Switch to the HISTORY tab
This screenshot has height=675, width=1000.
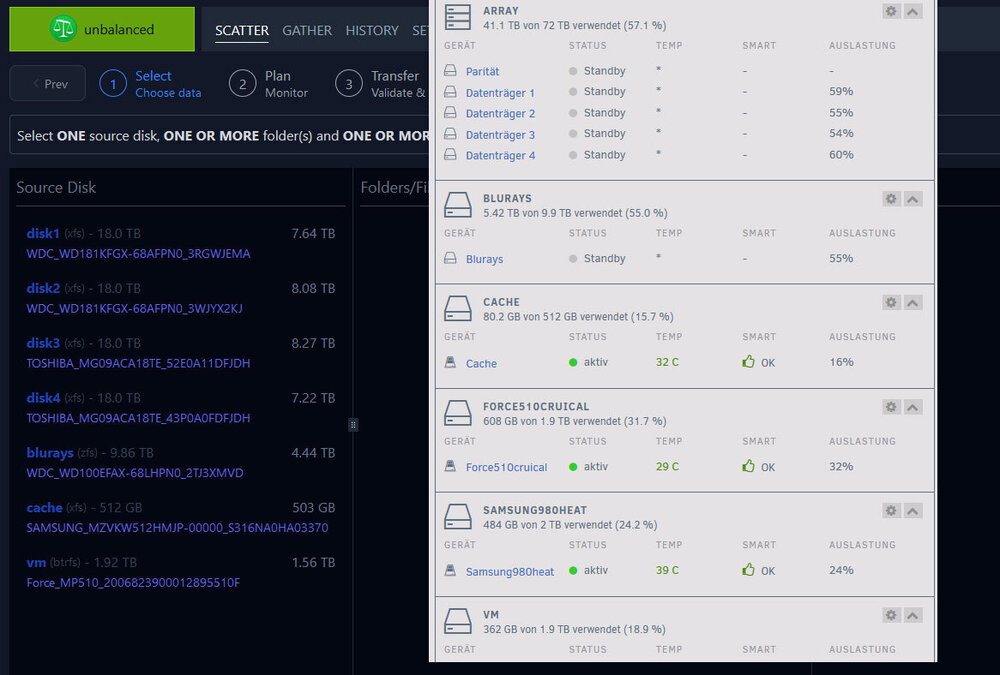(372, 30)
